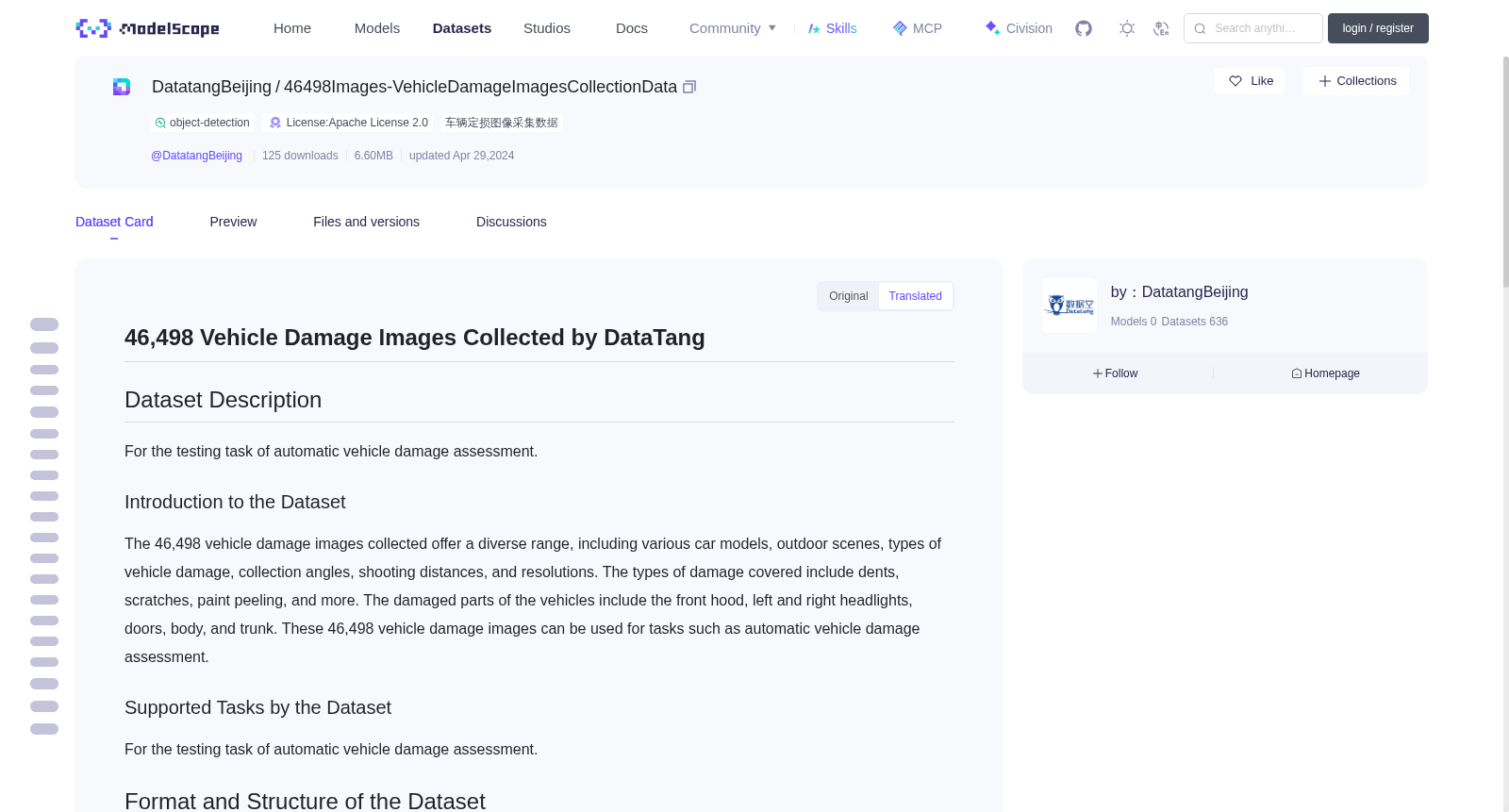Viewport: 1509px width, 812px height.
Task: Click the dataset avatar icon beside title
Action: click(122, 87)
